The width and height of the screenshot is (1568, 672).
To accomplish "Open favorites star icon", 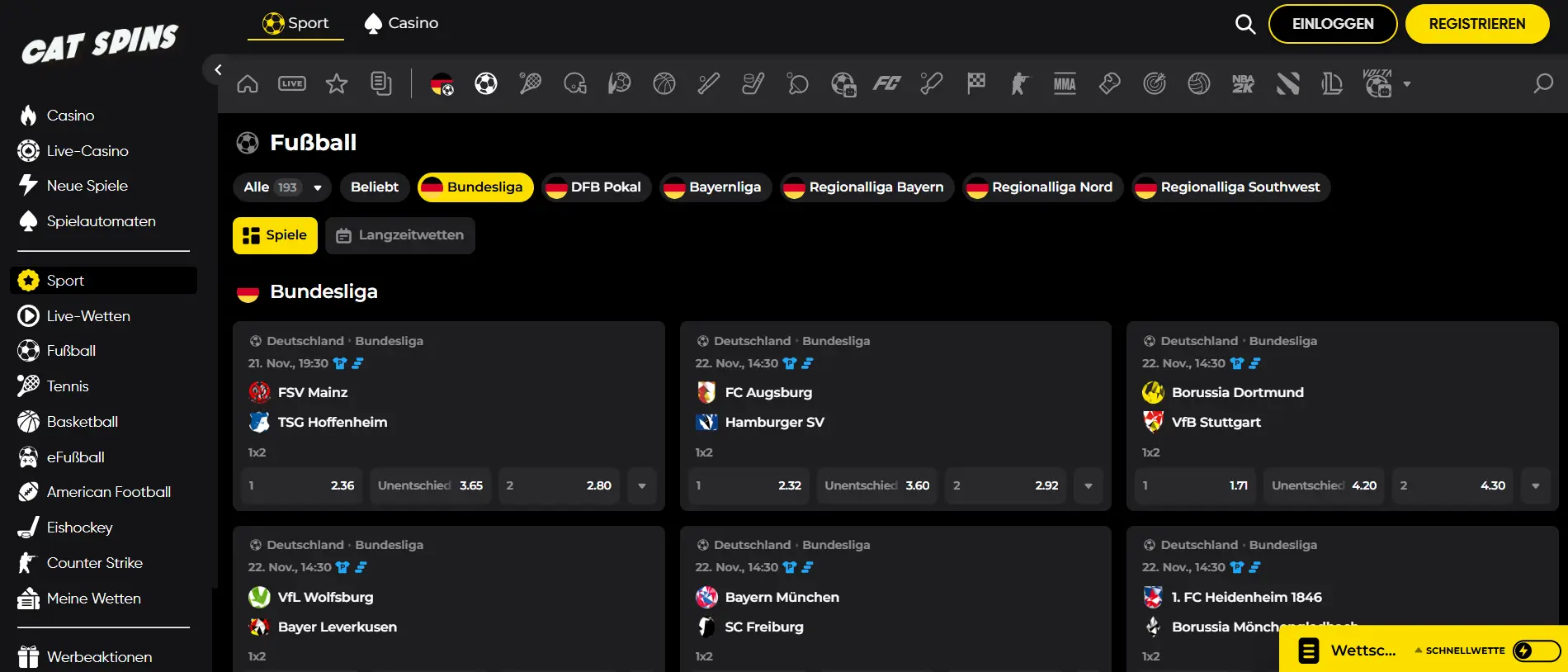I will pos(337,83).
